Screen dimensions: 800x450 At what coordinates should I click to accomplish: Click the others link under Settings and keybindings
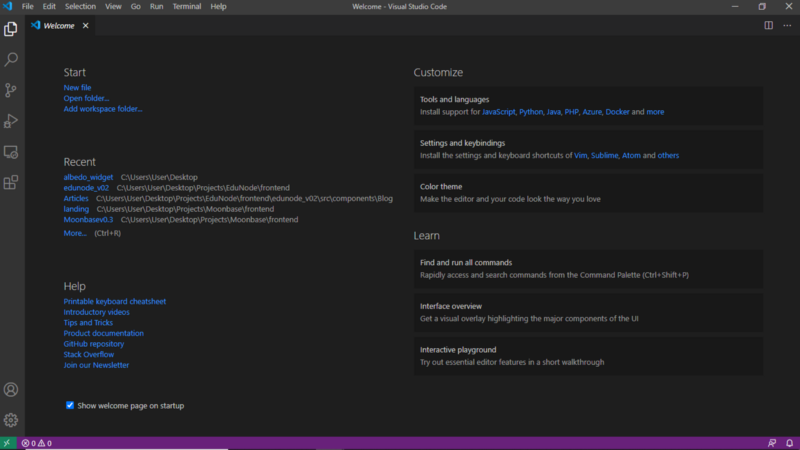tap(668, 156)
